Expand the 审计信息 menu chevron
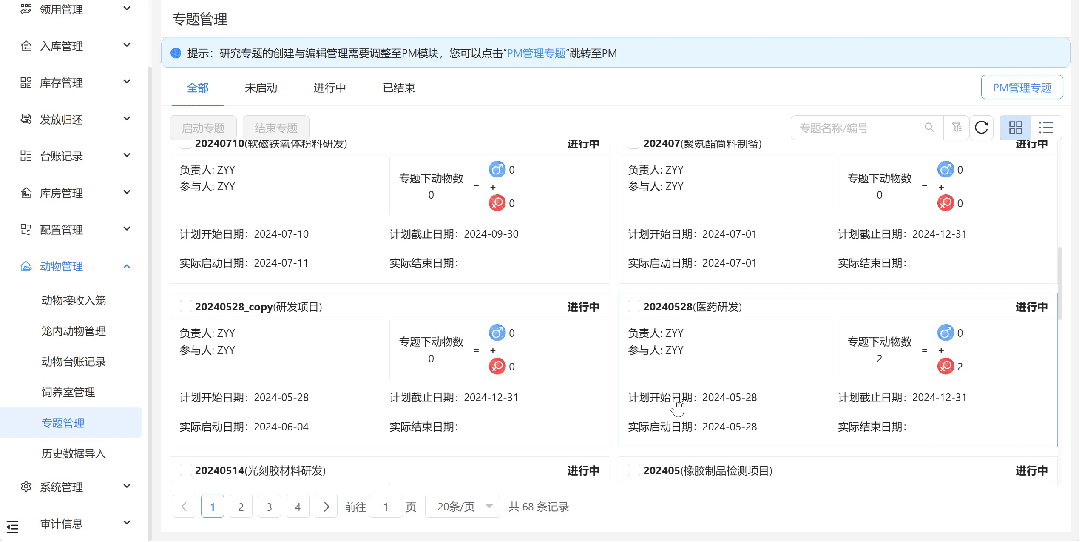Image resolution: width=1080 pixels, height=542 pixels. pyautogui.click(x=127, y=523)
